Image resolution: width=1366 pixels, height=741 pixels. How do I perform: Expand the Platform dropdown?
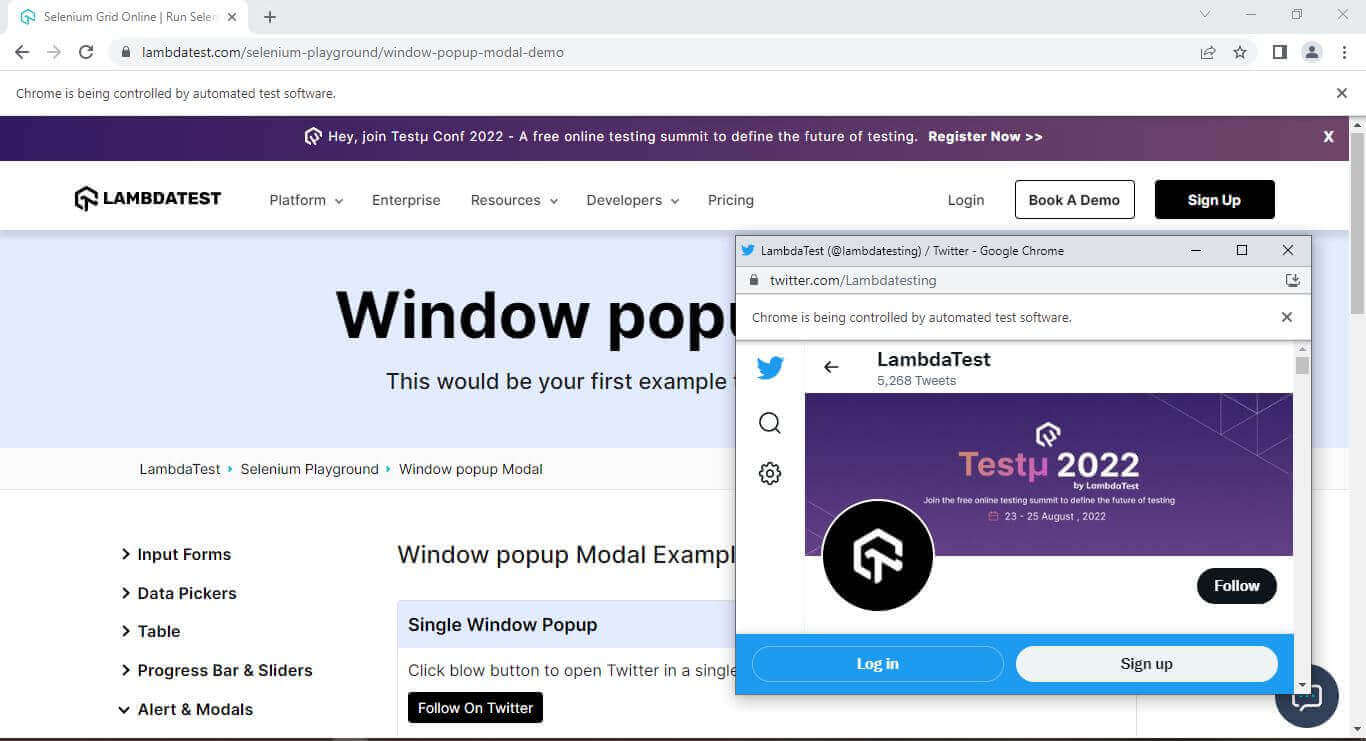[305, 200]
